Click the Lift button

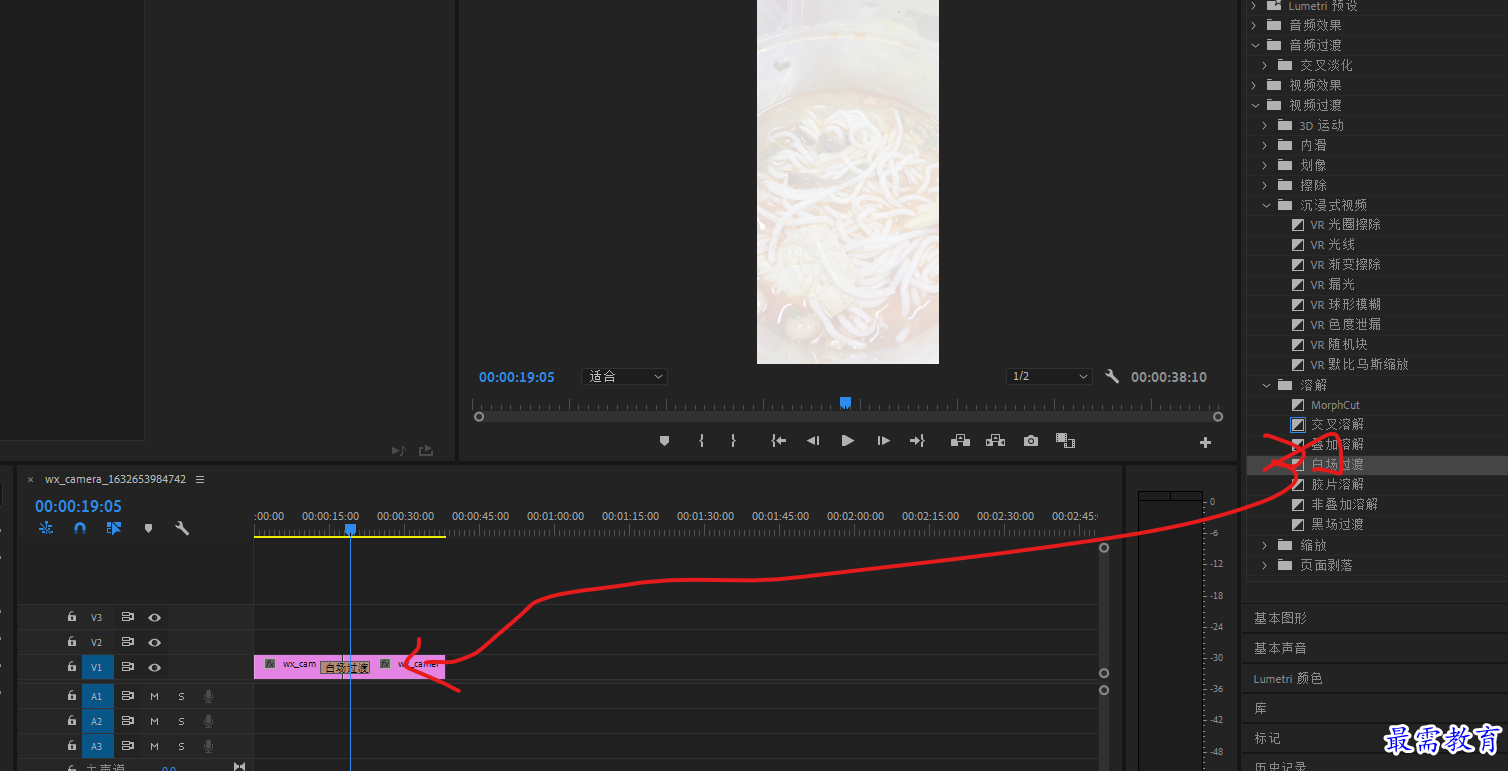click(960, 441)
